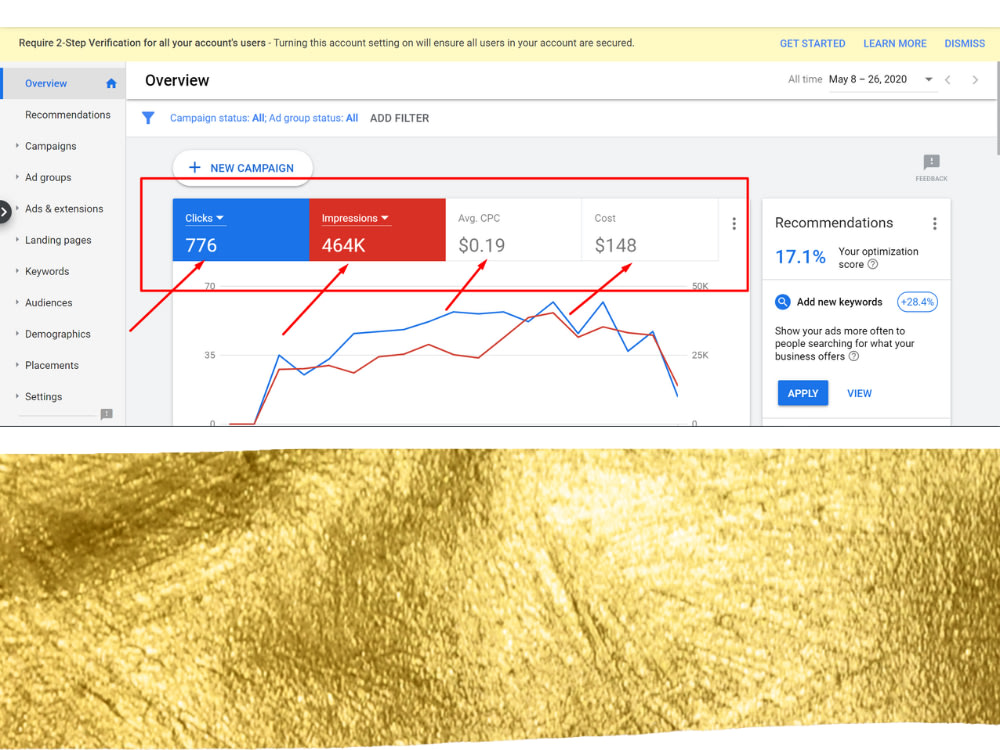Image resolution: width=1000 pixels, height=750 pixels.
Task: Open the Impressions metric dropdown
Action: pos(355,218)
